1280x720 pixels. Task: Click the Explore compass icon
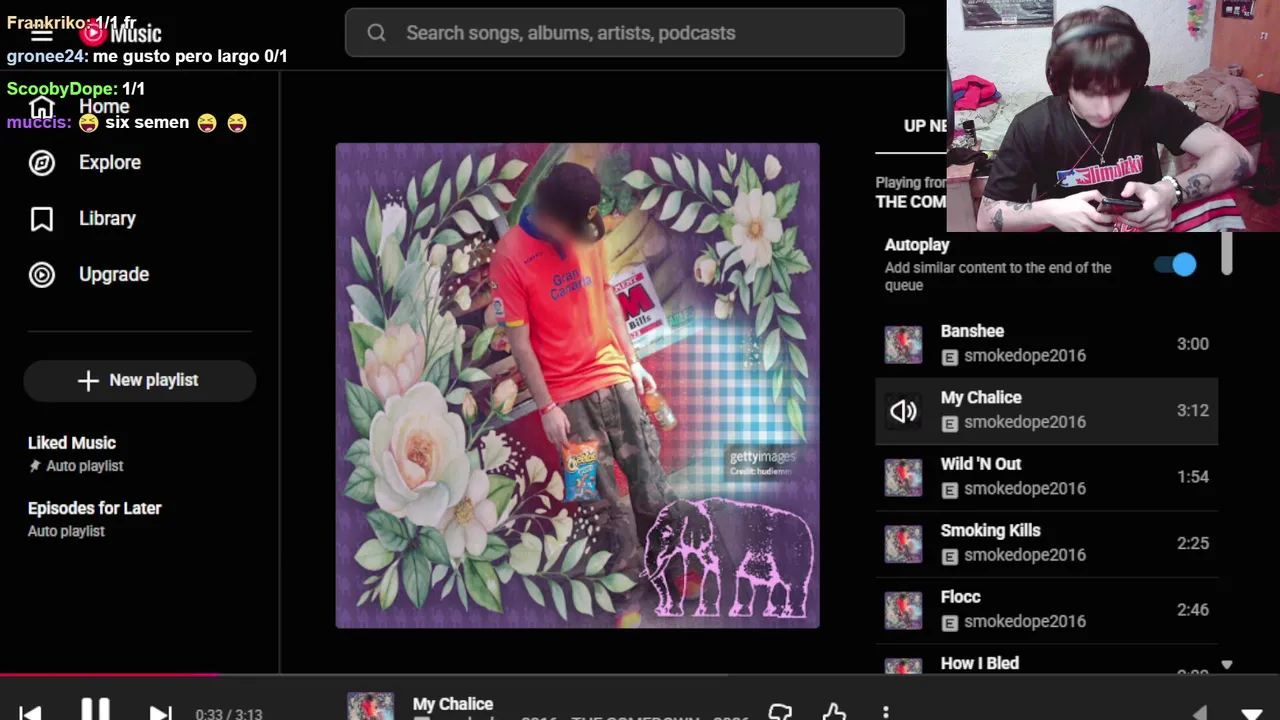[42, 162]
